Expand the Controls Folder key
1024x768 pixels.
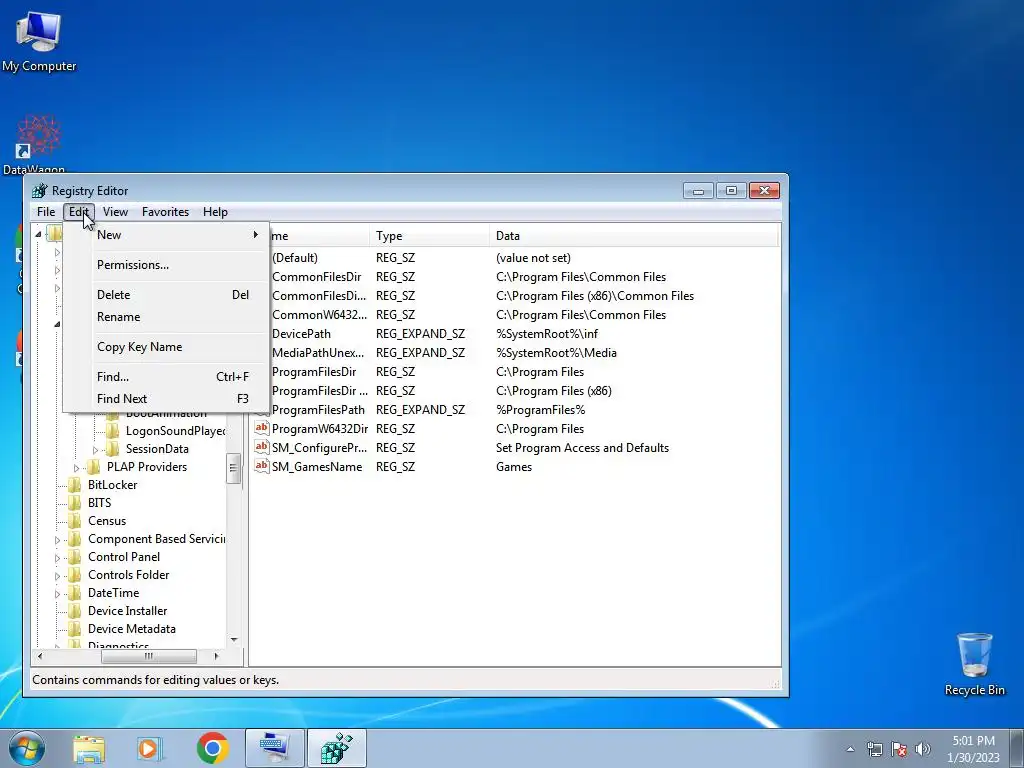[57, 576]
